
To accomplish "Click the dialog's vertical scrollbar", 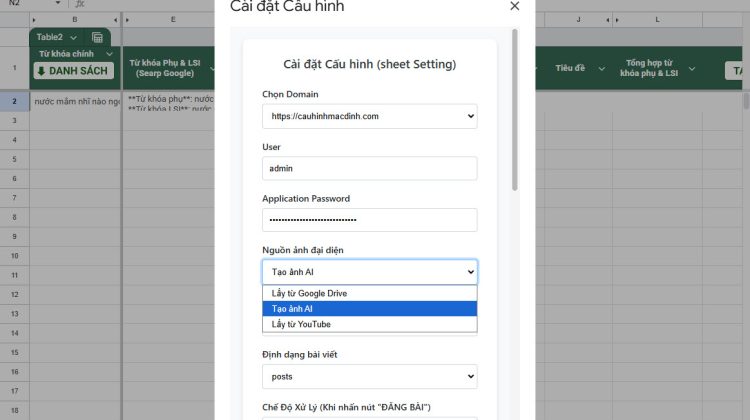I will point(515,110).
